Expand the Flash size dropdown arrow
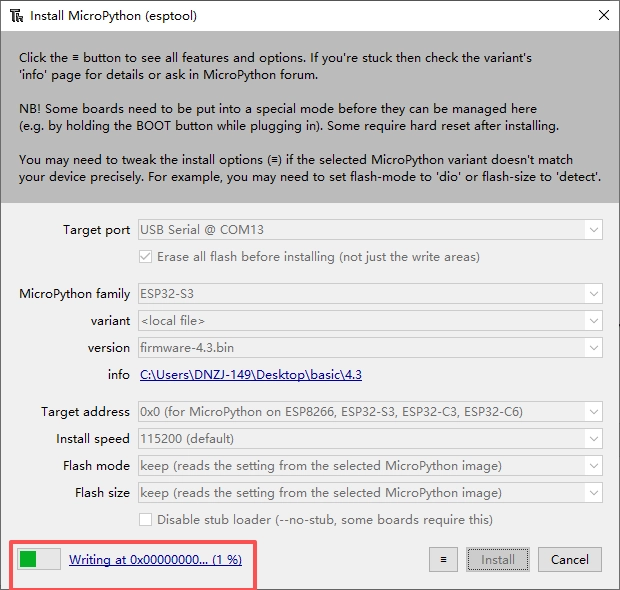The image size is (620, 590). click(593, 492)
